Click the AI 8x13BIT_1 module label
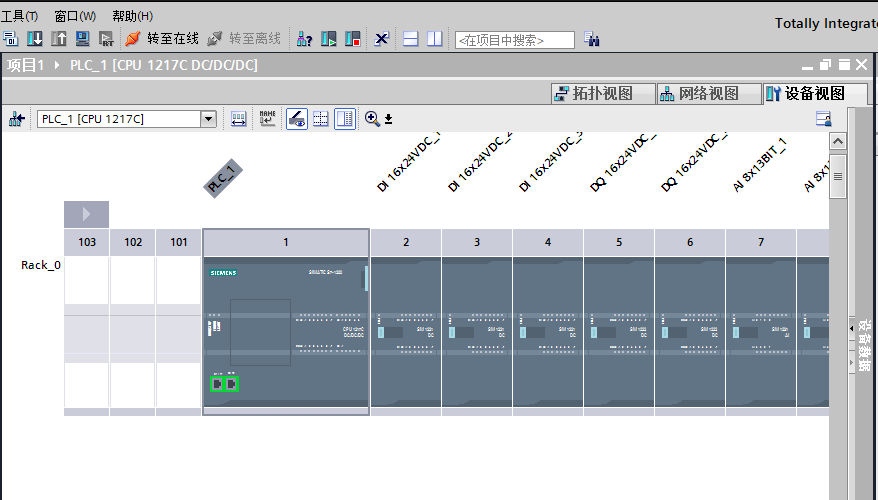878x500 pixels. click(x=760, y=165)
